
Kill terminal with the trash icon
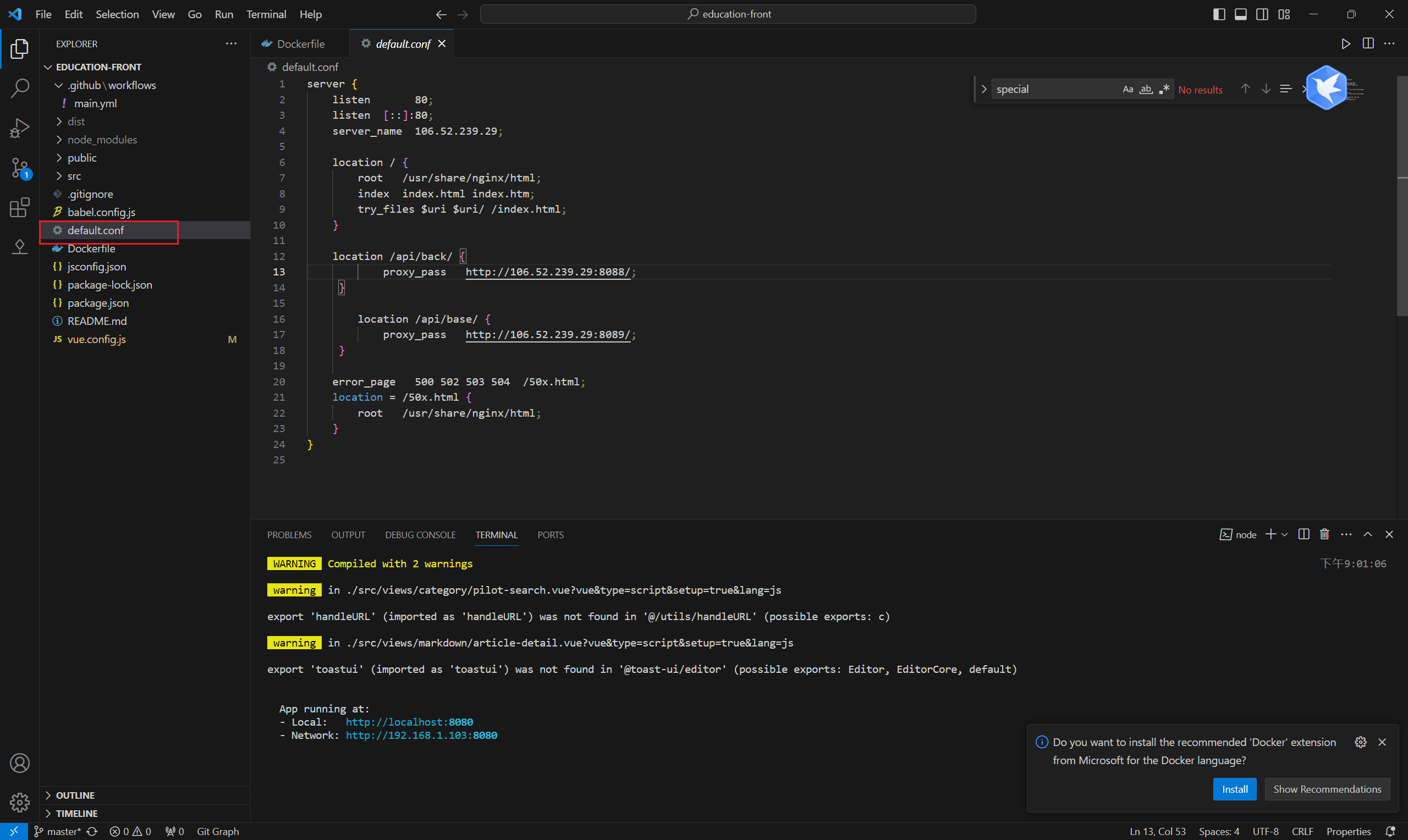click(x=1324, y=534)
